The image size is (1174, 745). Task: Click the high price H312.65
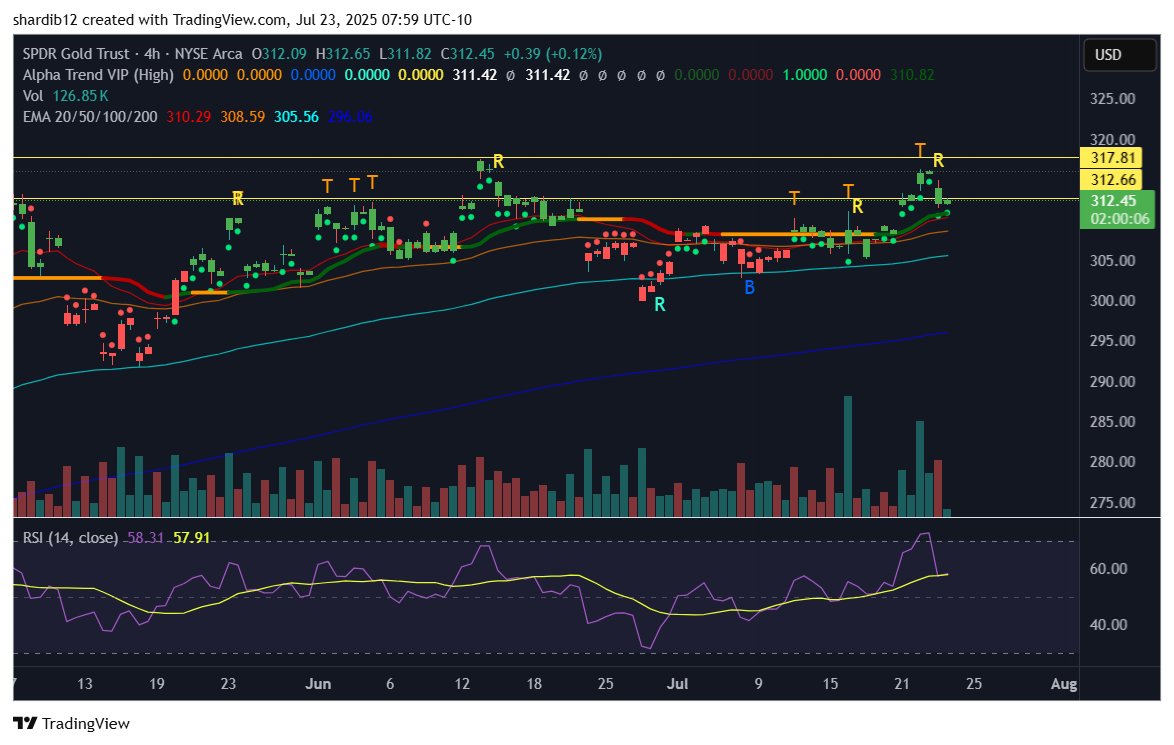tap(342, 54)
